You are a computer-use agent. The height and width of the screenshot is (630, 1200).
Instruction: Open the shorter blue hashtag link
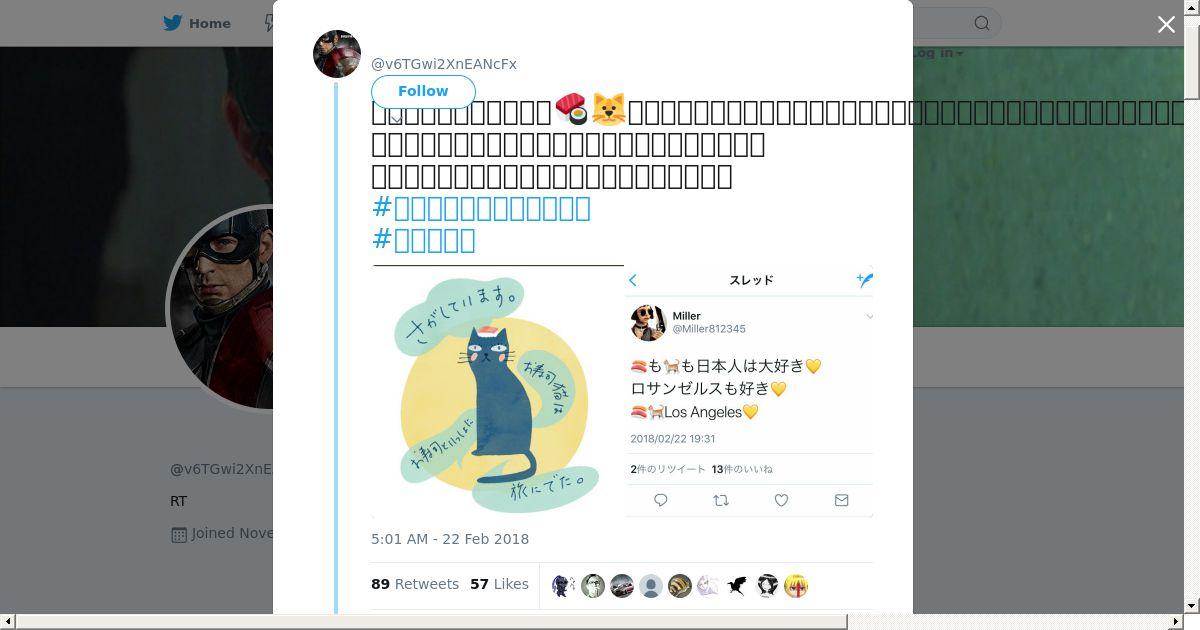click(424, 240)
